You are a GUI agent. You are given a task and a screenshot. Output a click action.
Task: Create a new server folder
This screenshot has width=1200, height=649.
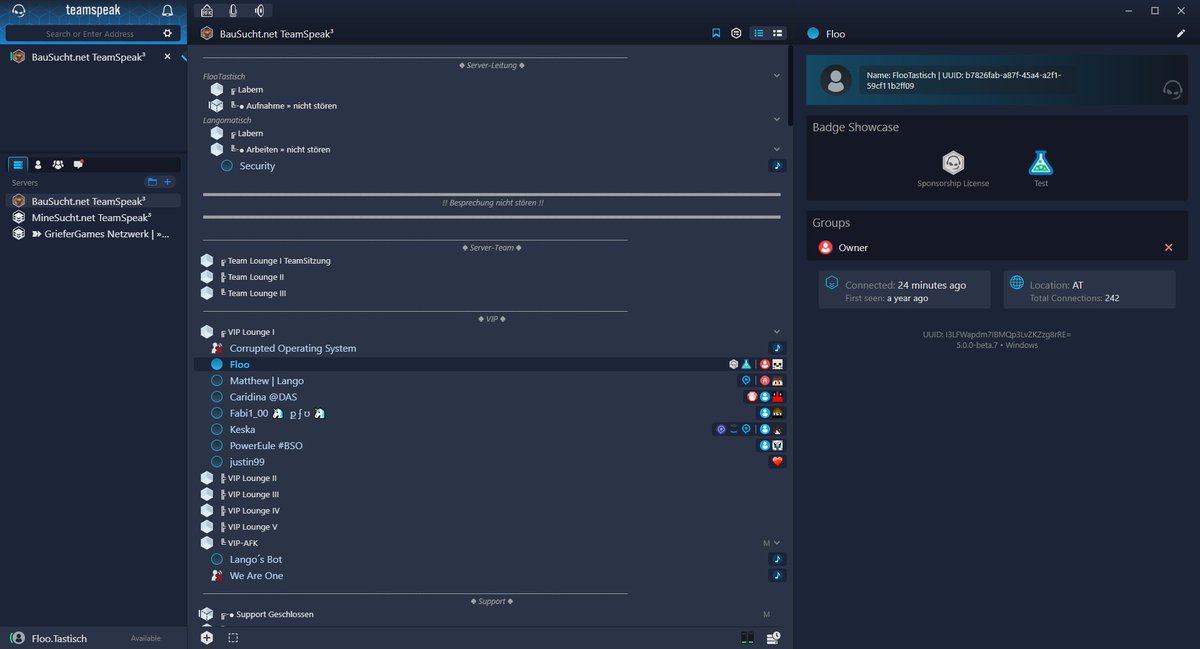(152, 182)
